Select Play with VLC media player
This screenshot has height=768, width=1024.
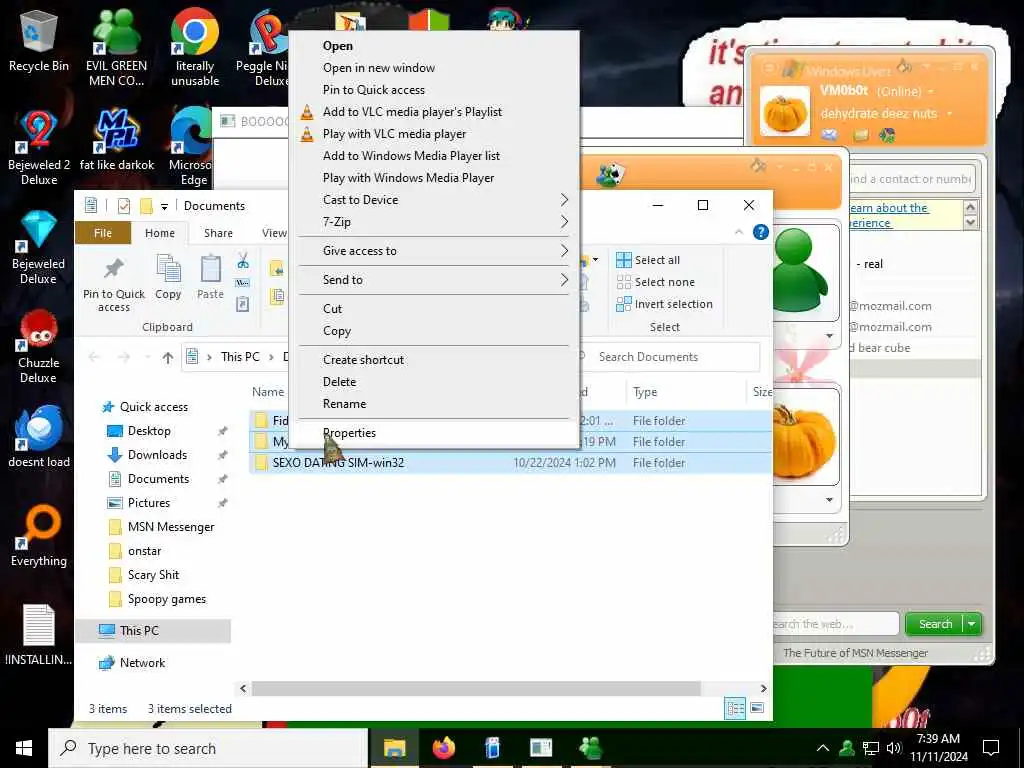[434, 134]
